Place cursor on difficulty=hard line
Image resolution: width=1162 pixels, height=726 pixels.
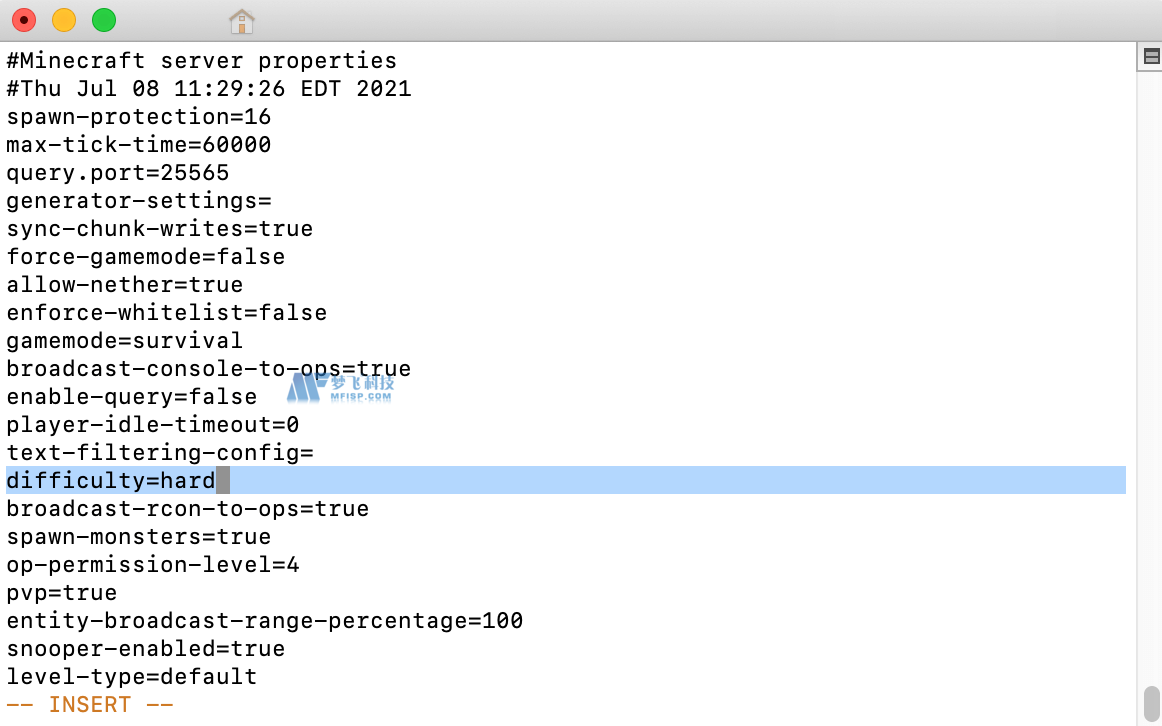click(111, 481)
